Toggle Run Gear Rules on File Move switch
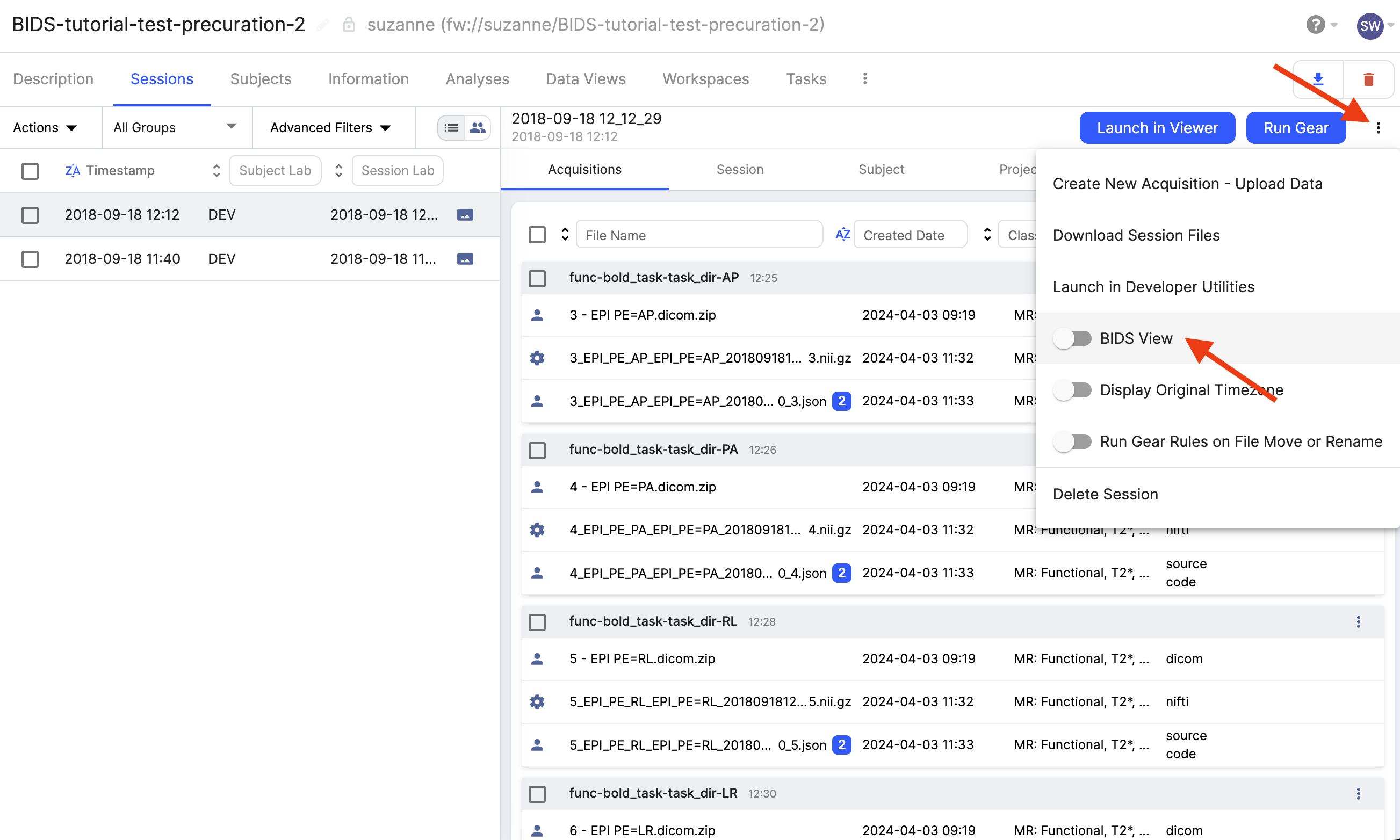Image resolution: width=1400 pixels, height=840 pixels. coord(1072,441)
